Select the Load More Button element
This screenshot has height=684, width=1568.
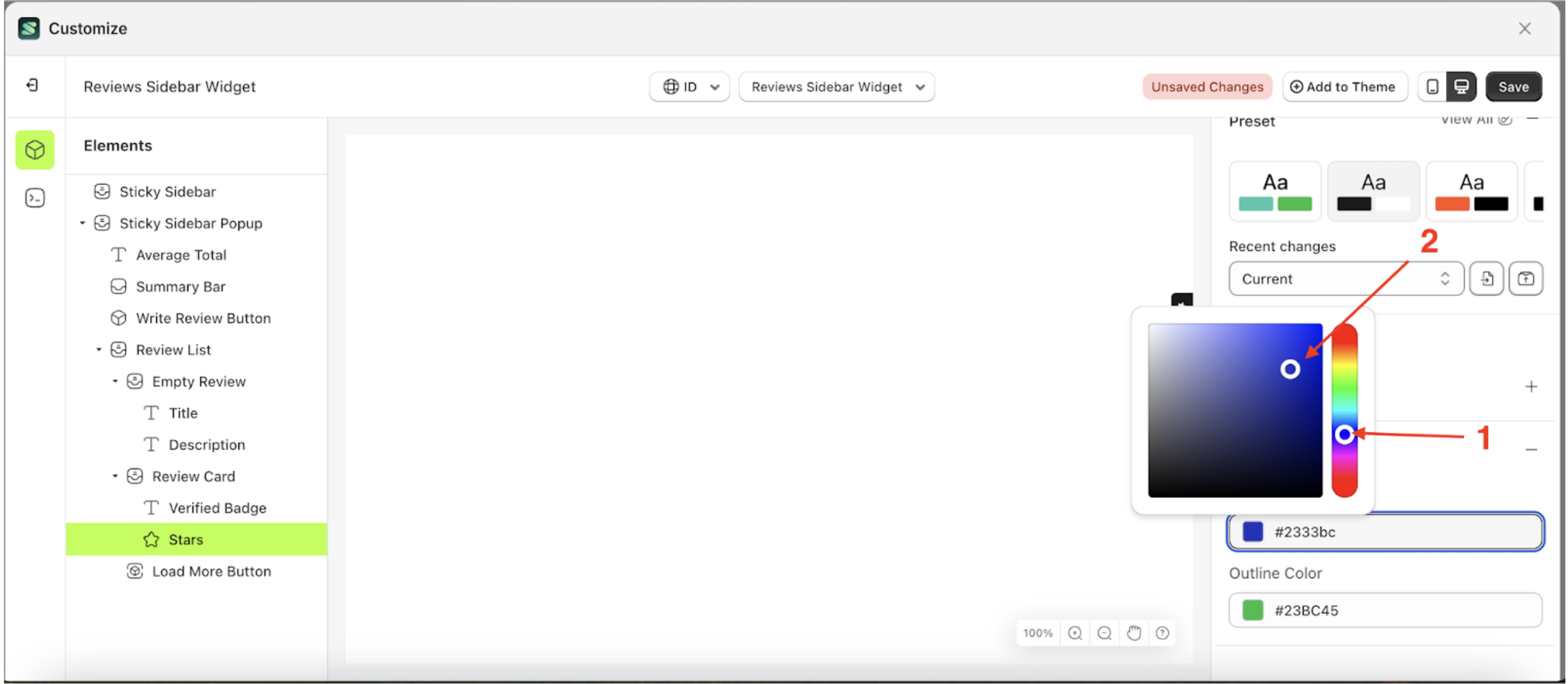[x=211, y=571]
